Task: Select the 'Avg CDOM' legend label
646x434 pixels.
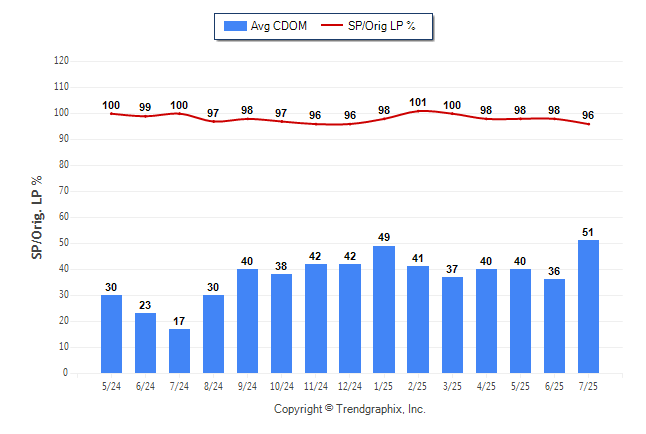Action: (x=279, y=26)
